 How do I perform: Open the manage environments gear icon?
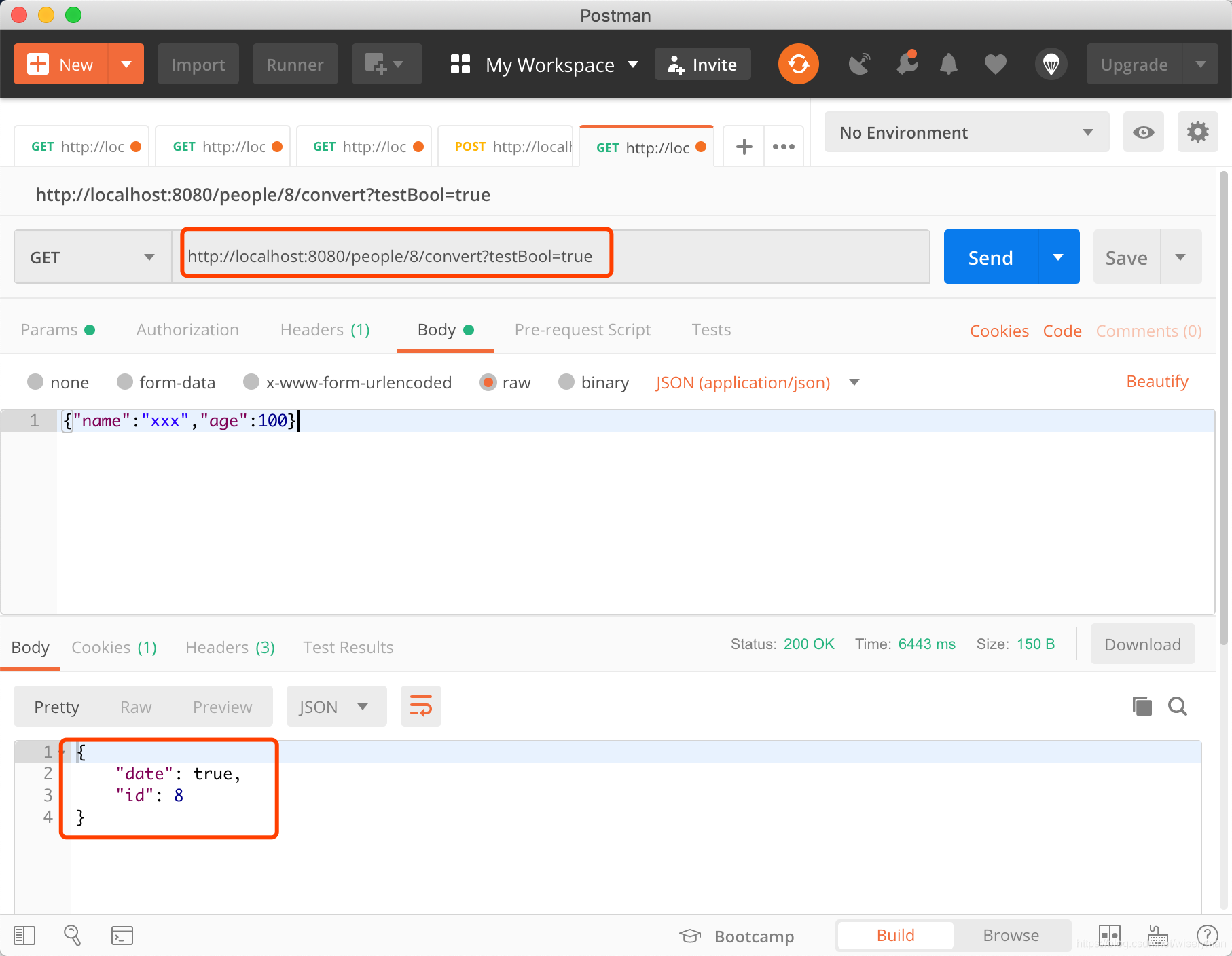point(1197,132)
